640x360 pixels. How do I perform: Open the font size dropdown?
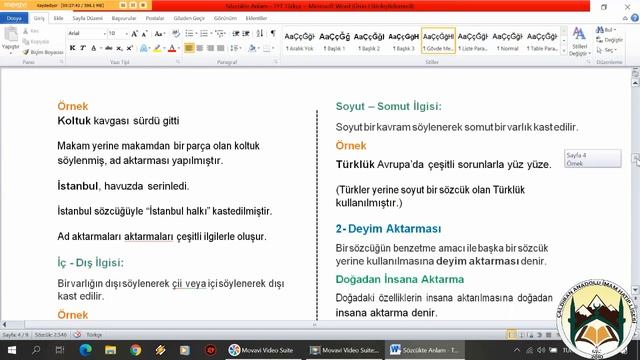click(x=127, y=33)
